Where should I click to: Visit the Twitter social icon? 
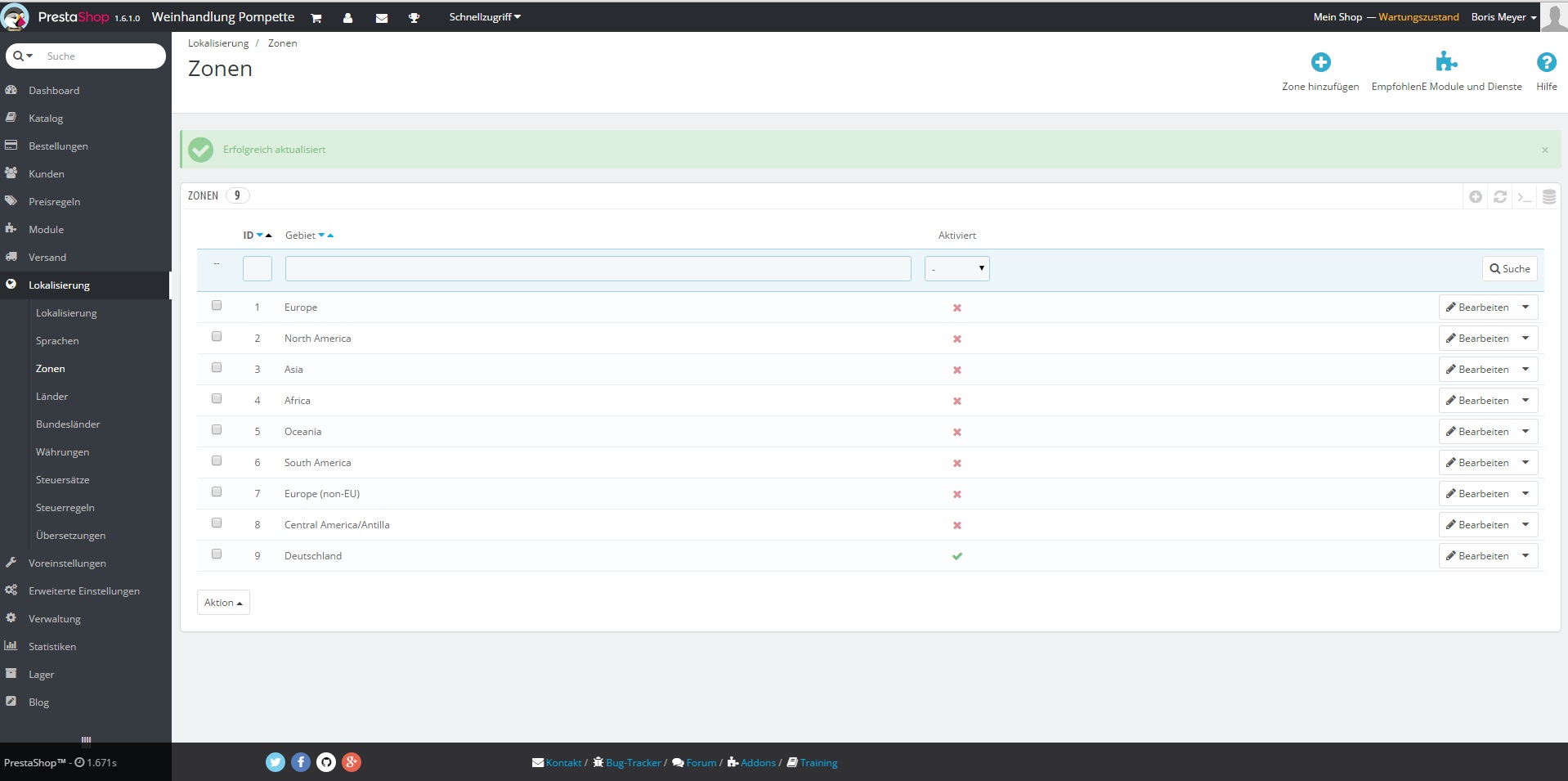click(x=276, y=762)
